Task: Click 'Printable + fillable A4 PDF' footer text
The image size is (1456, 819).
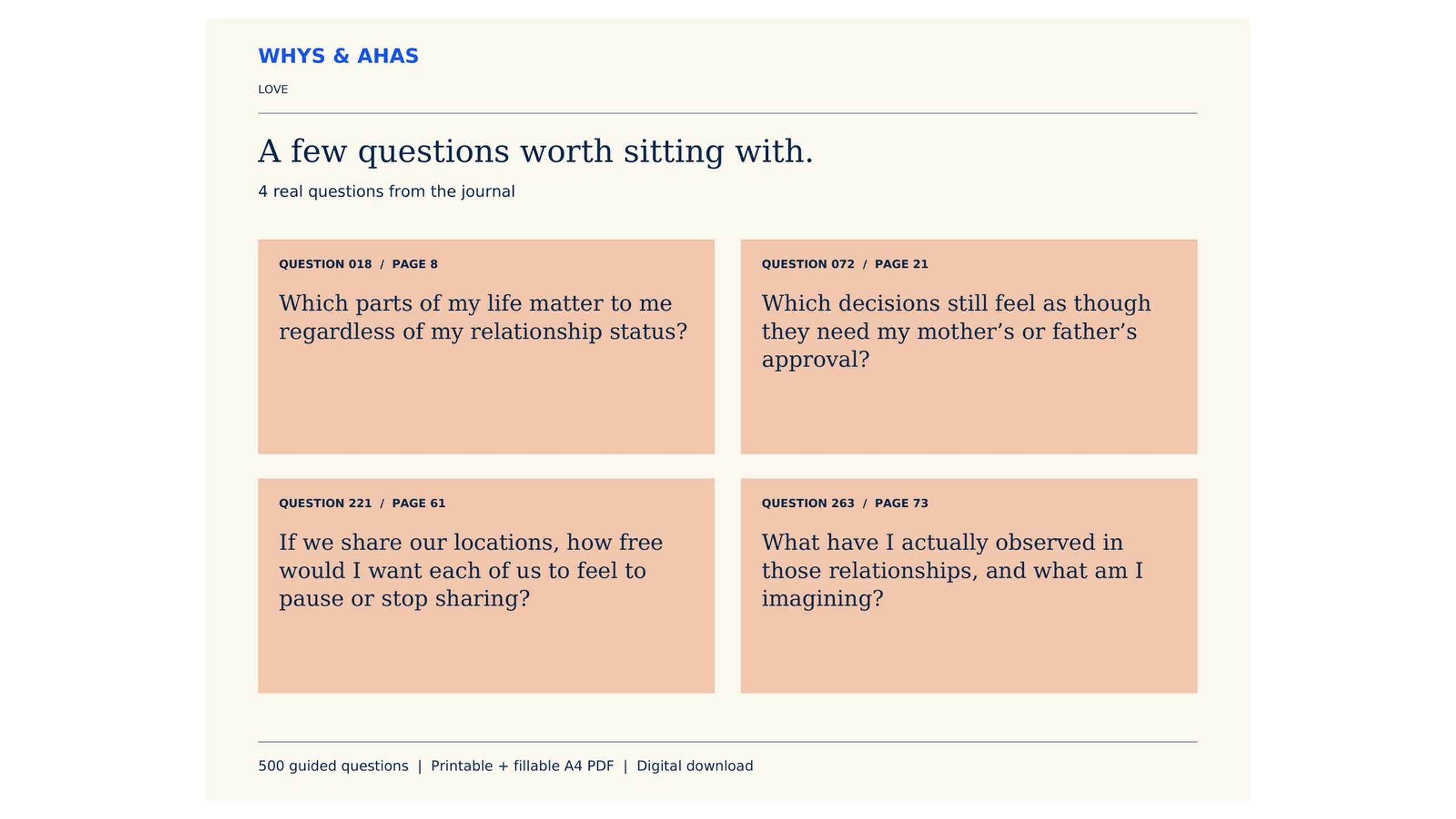Action: (x=522, y=766)
